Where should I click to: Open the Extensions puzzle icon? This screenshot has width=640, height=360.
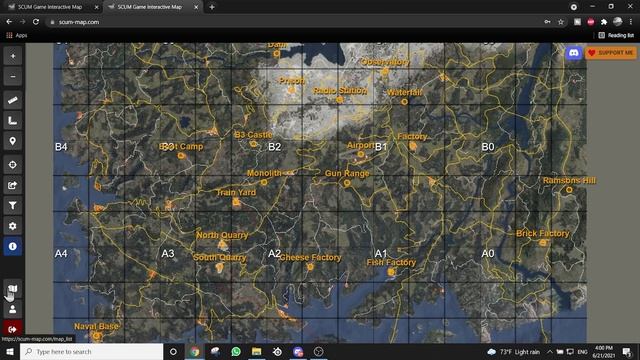click(x=604, y=22)
